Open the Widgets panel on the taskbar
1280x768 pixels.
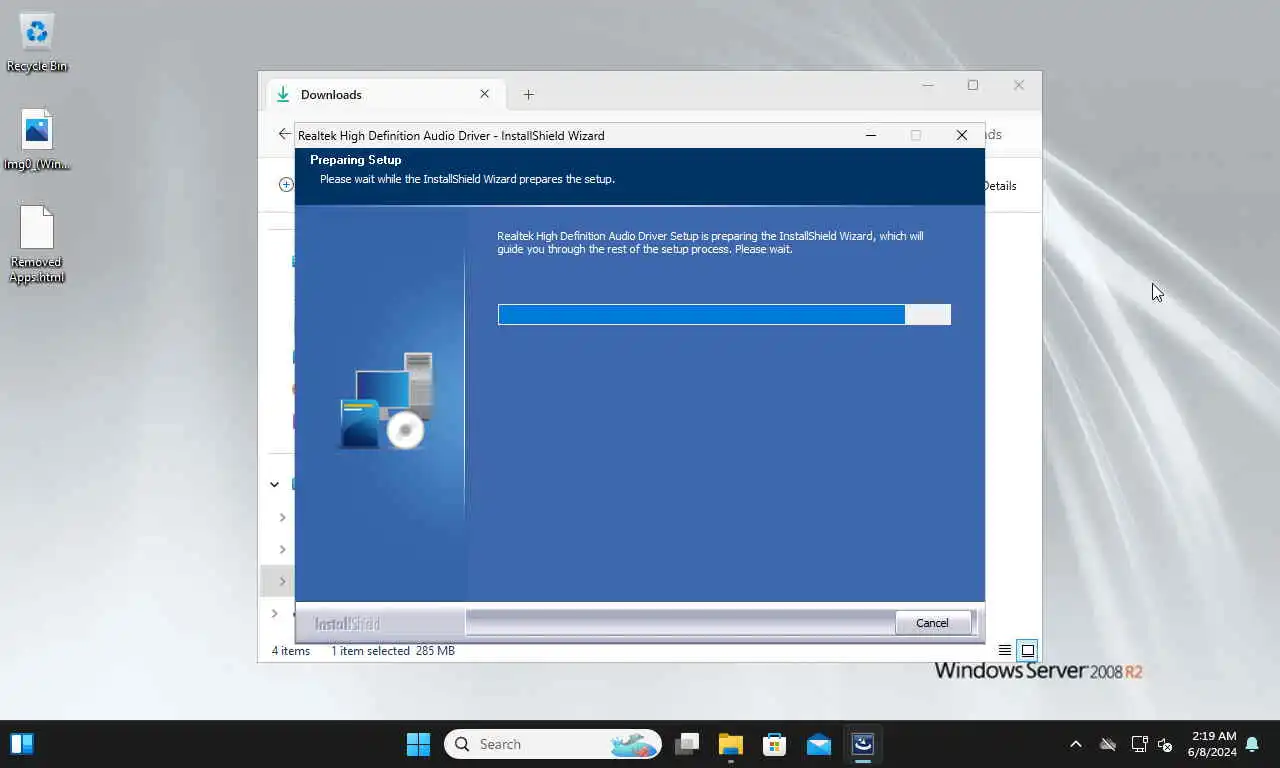(x=22, y=744)
